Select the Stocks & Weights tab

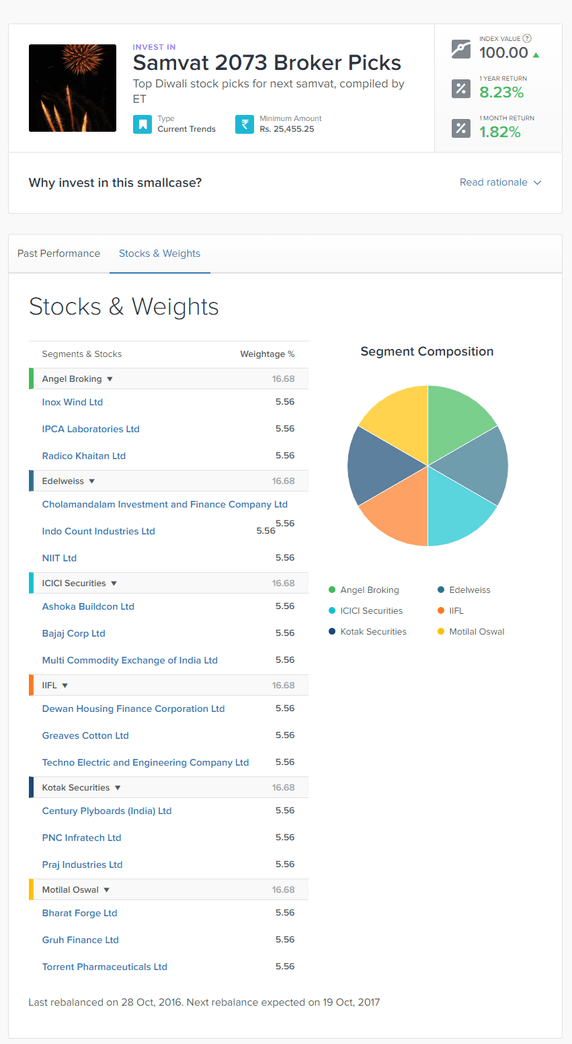pyautogui.click(x=160, y=254)
